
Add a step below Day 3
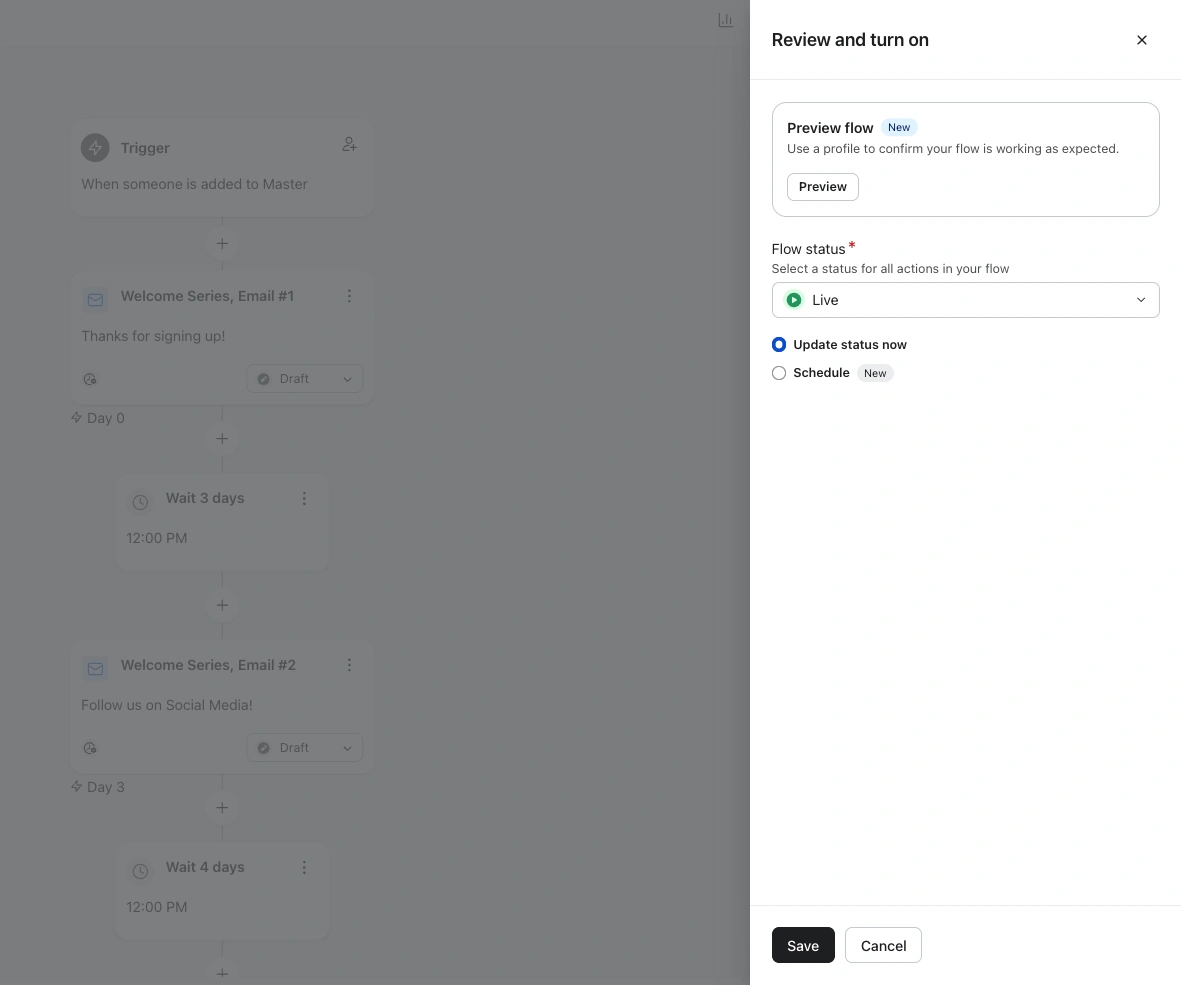pos(222,807)
